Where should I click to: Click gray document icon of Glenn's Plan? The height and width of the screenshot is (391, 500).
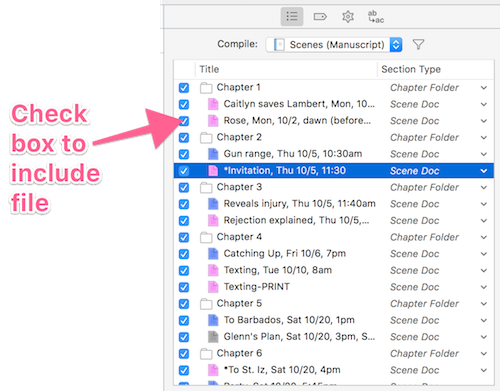[213, 337]
